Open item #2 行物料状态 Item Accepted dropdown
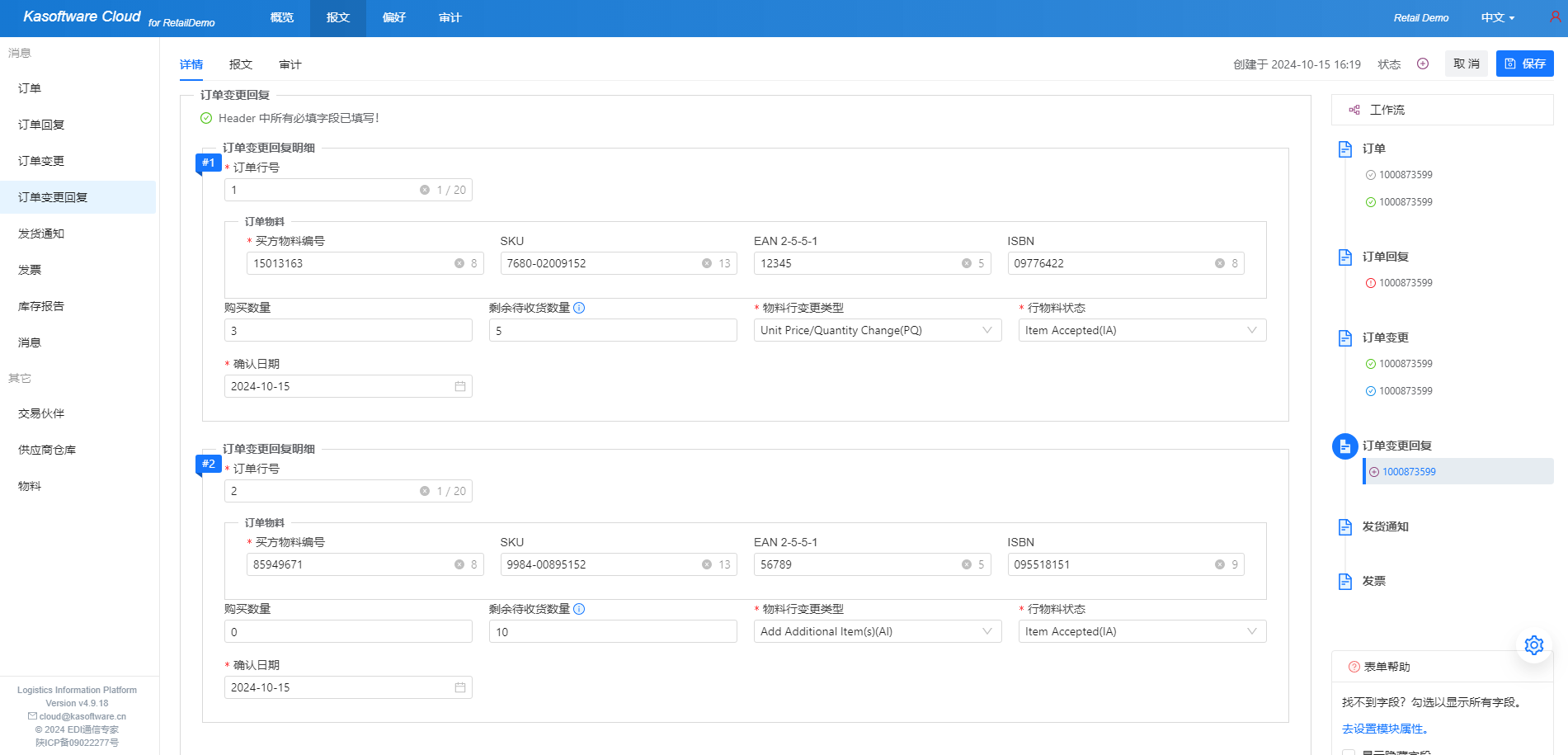The image size is (1568, 755). click(x=1142, y=631)
